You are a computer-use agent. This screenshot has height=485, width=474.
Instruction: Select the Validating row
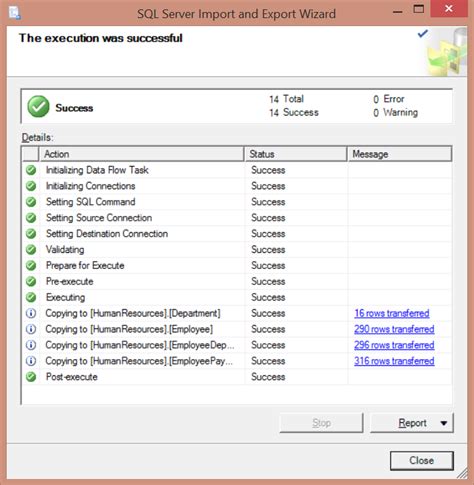coord(237,250)
